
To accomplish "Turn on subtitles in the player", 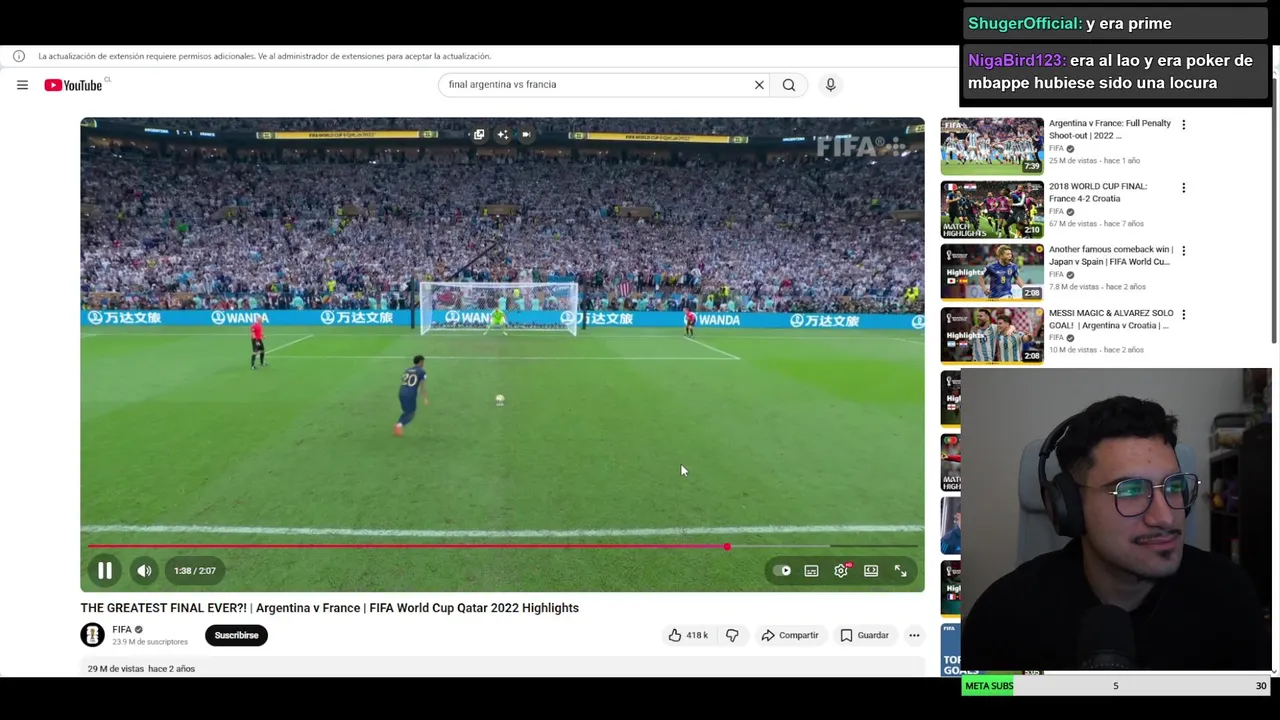I will [x=811, y=571].
